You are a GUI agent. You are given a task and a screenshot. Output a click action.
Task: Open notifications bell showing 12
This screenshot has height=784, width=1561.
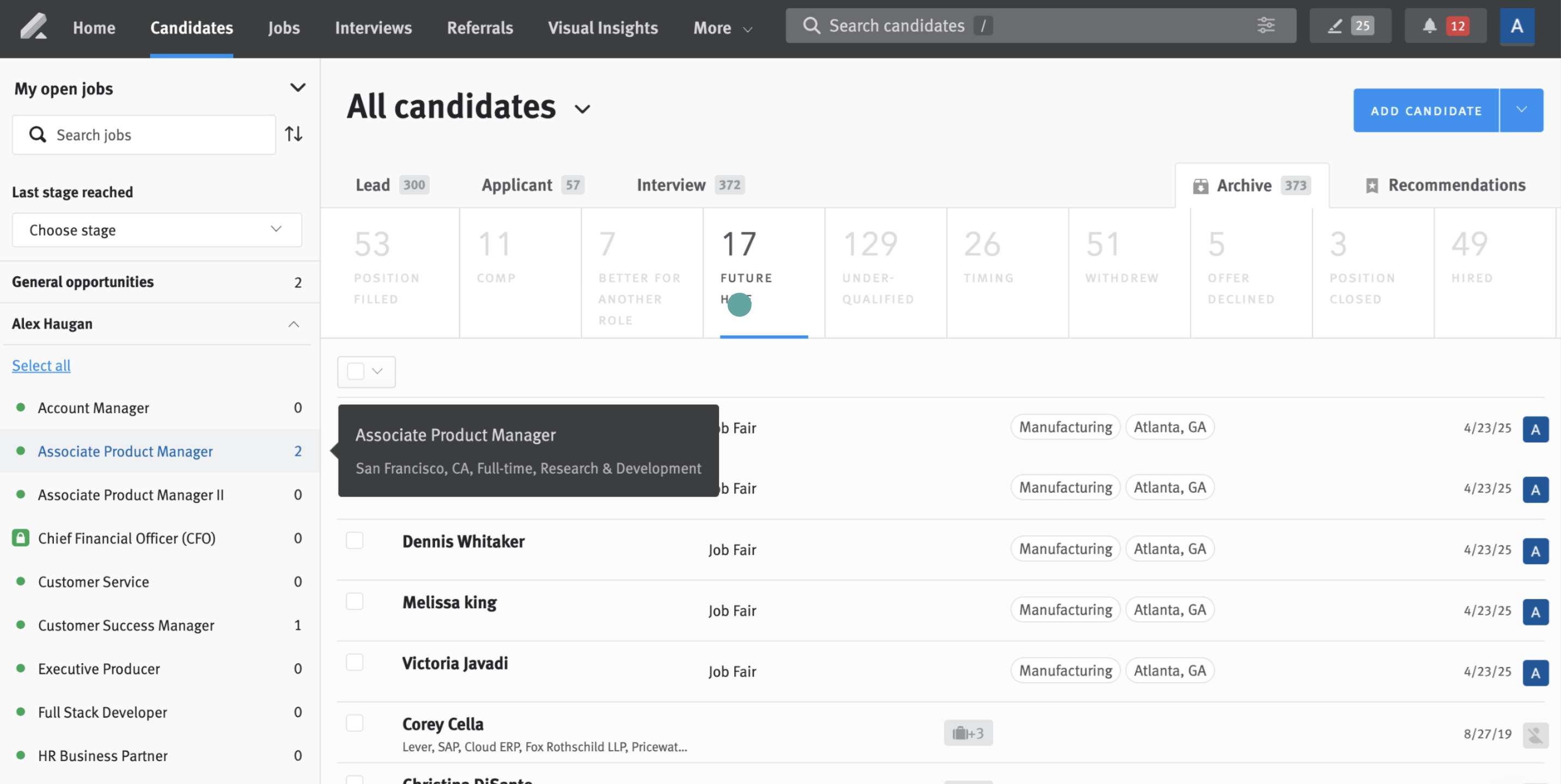pyautogui.click(x=1445, y=26)
